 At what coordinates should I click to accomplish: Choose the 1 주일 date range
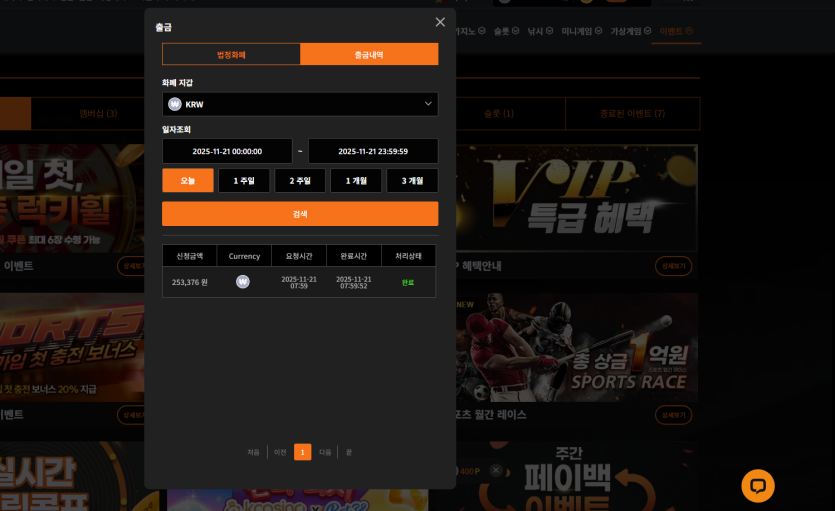[244, 181]
